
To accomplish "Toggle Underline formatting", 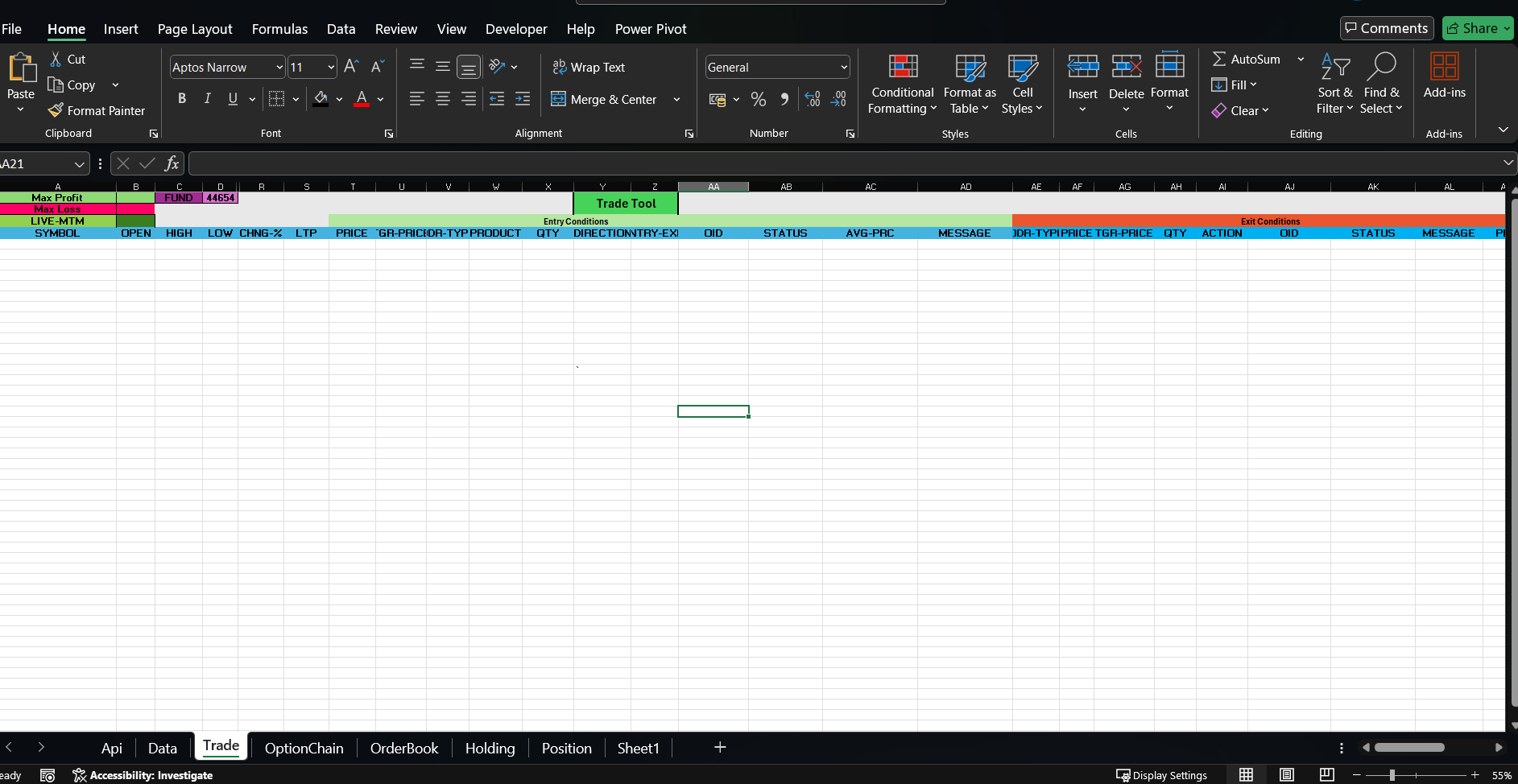I will point(233,98).
